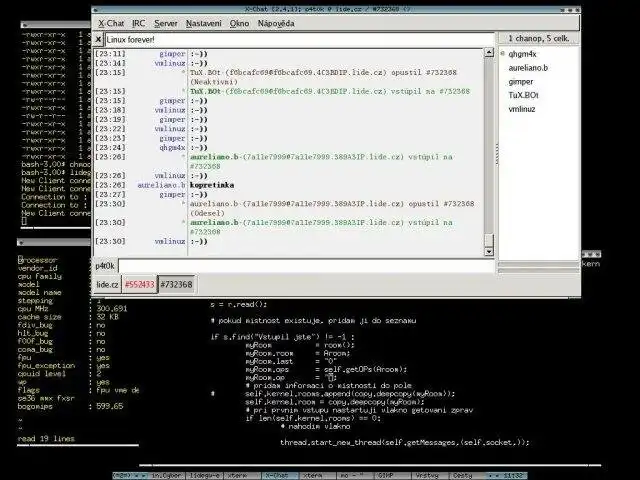Viewport: 640px width, 480px height.
Task: Select user aureliano.b in the user list
Action: (x=528, y=68)
